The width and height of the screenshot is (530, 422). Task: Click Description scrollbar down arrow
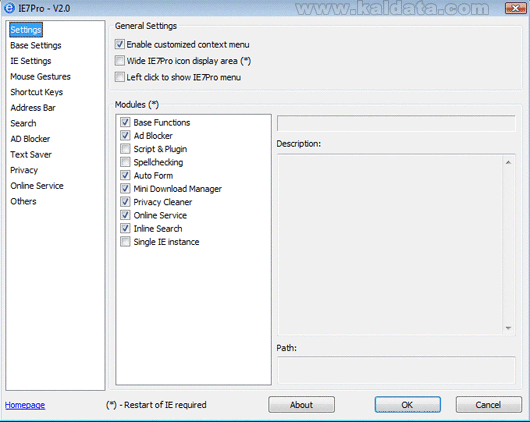[508, 328]
